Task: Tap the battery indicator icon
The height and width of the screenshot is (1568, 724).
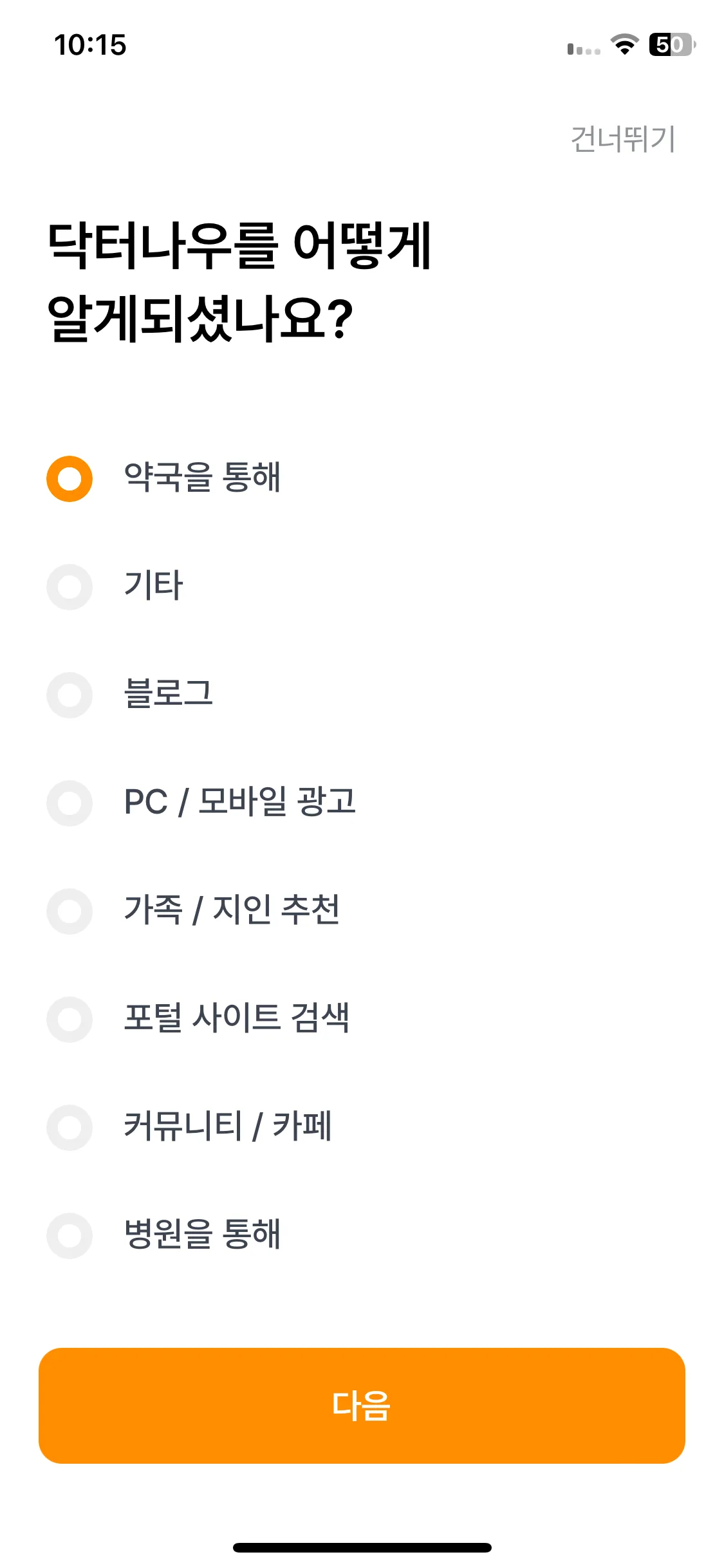Action: point(673,44)
